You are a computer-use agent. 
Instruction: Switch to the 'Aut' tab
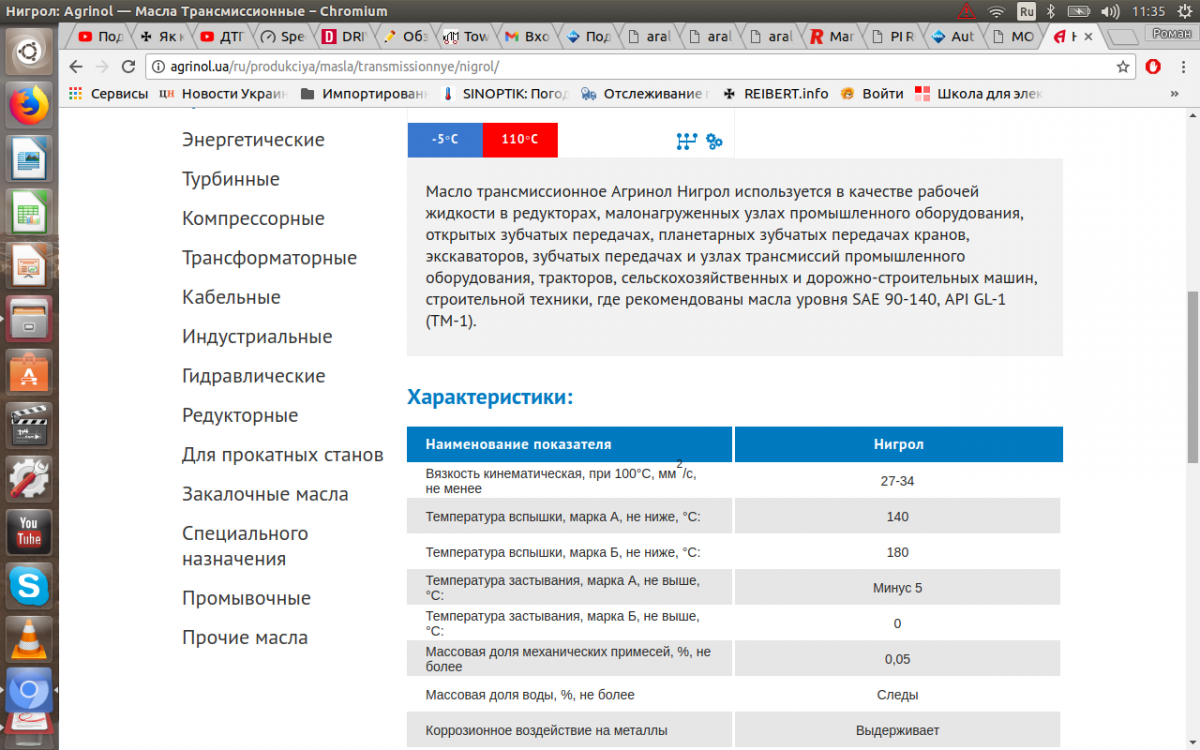[953, 37]
